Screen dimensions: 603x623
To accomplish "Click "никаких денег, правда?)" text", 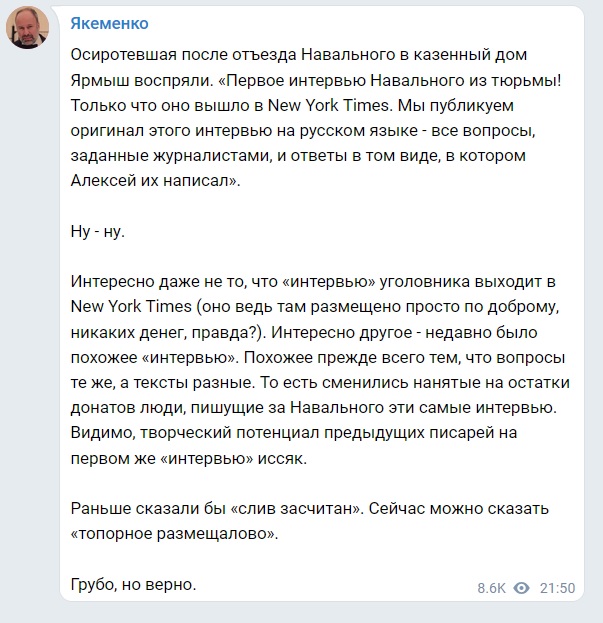I will tap(168, 333).
